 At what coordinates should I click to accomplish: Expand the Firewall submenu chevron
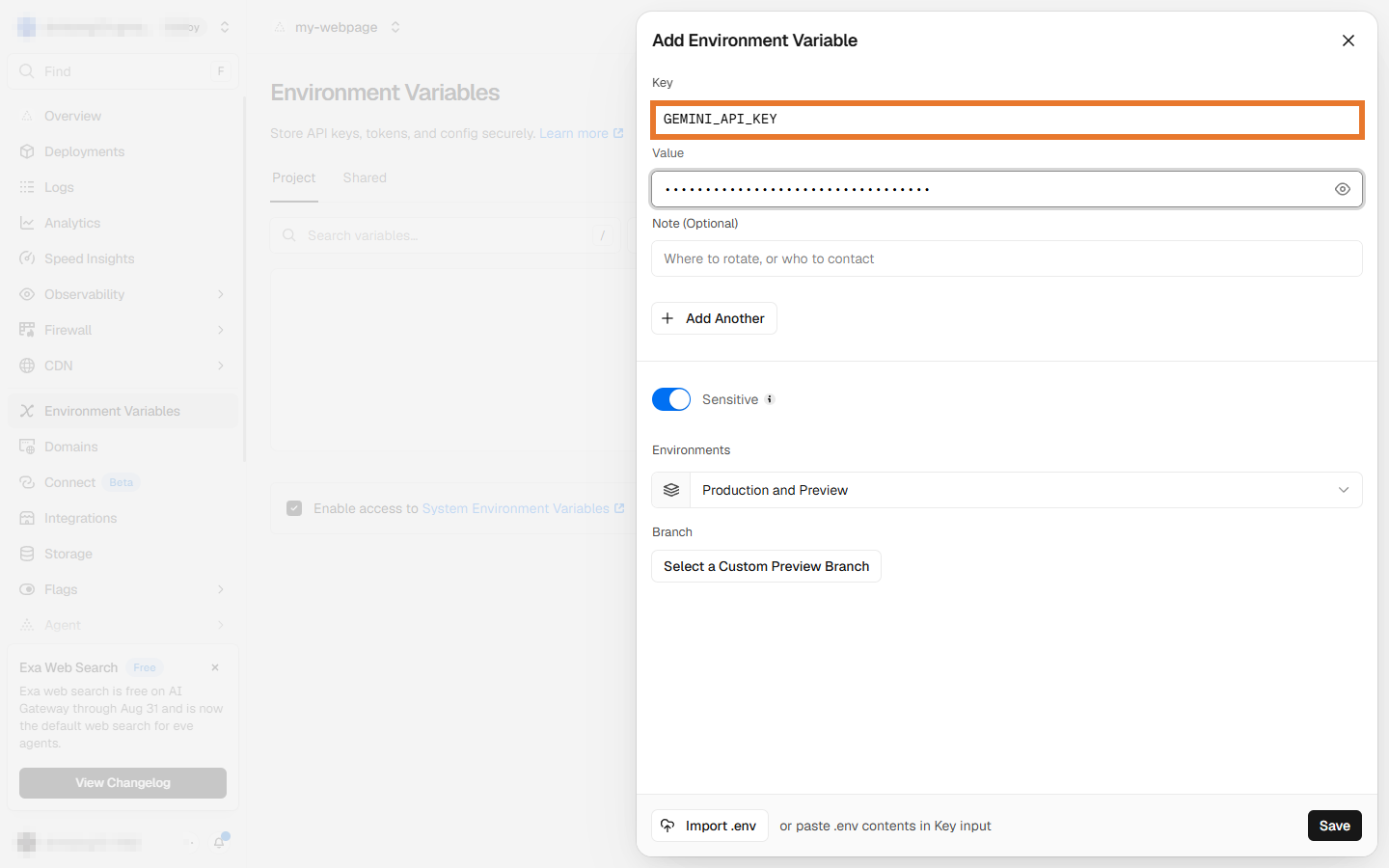pos(221,330)
